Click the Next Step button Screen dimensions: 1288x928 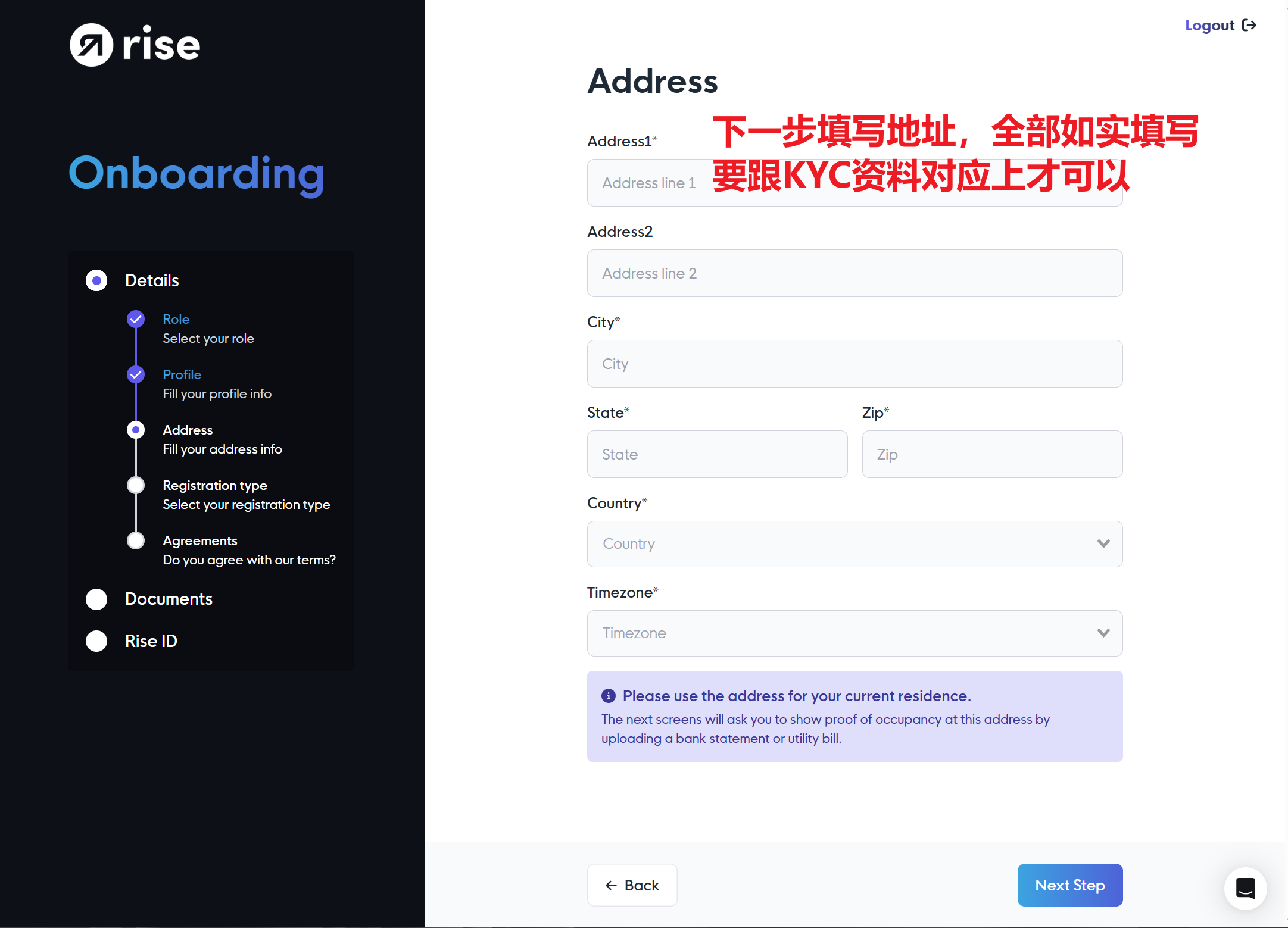point(1070,885)
